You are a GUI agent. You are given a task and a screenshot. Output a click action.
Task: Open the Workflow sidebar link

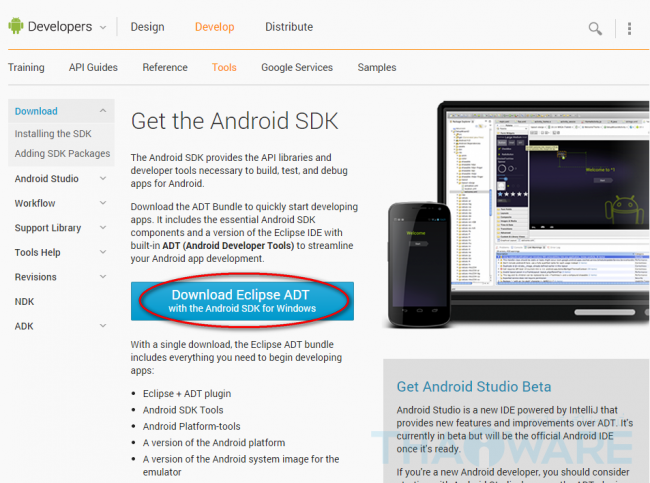[35, 203]
